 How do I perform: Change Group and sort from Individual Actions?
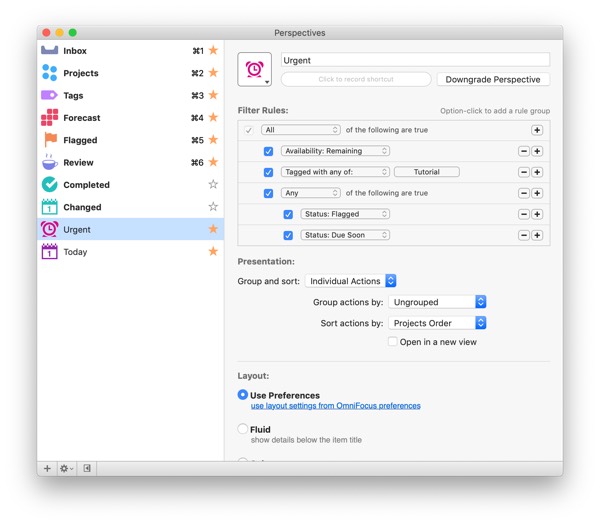351,281
